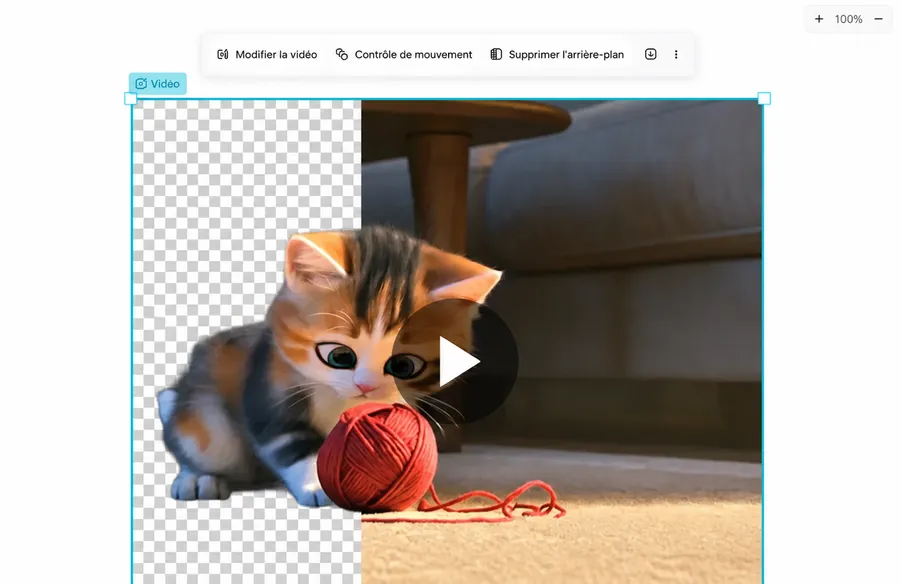The height and width of the screenshot is (584, 902).
Task: Open Contrôle de mouvement option
Action: [x=404, y=55]
